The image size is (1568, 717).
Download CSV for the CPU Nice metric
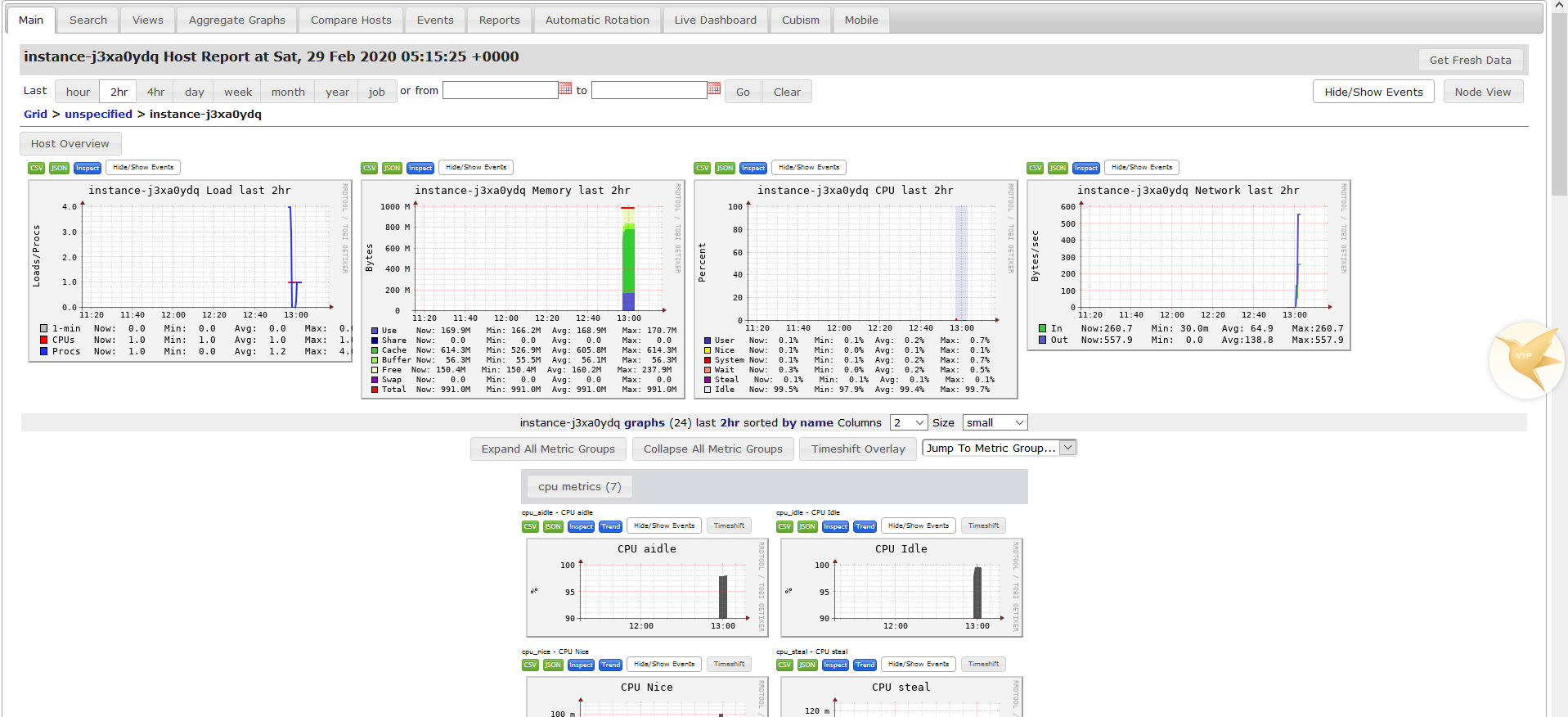tap(530, 665)
